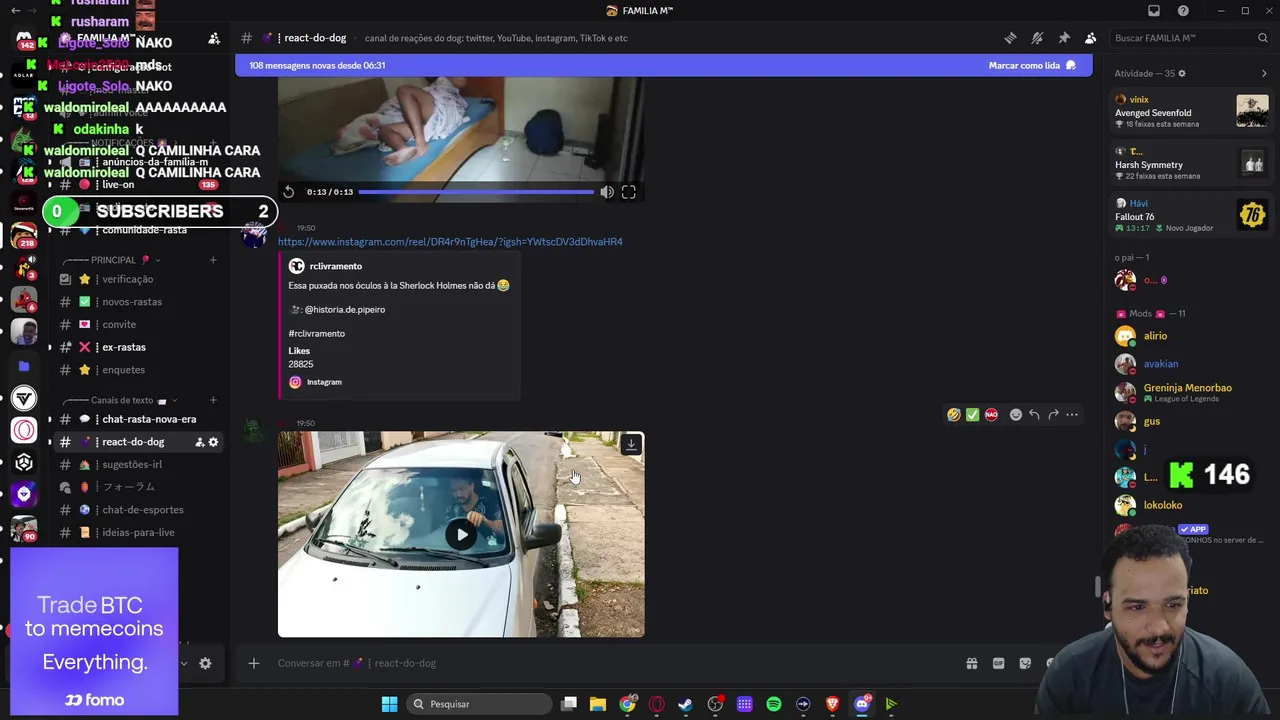Add a channel to Canais de texto category
The image size is (1280, 720).
(x=213, y=400)
